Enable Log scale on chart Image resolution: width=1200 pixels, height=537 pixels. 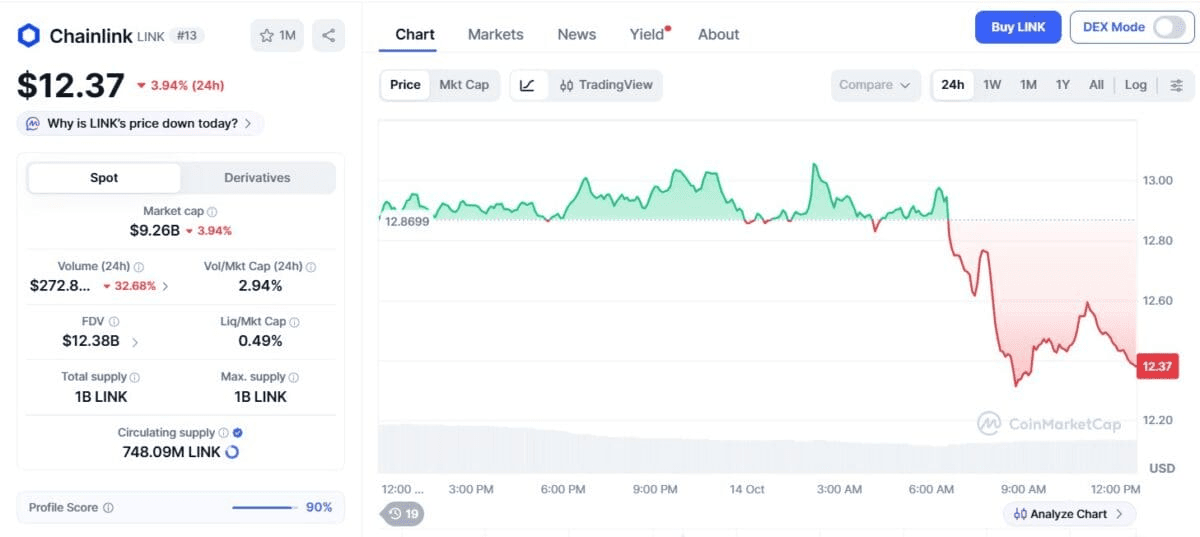1136,85
